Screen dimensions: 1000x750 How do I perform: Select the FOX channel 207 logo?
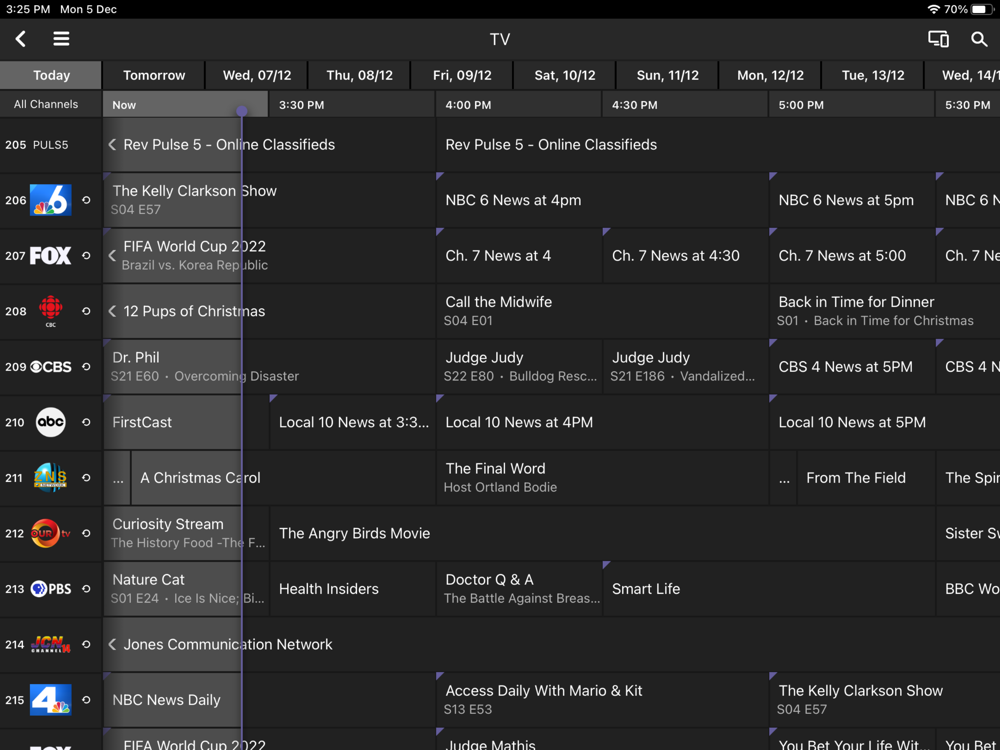50,256
